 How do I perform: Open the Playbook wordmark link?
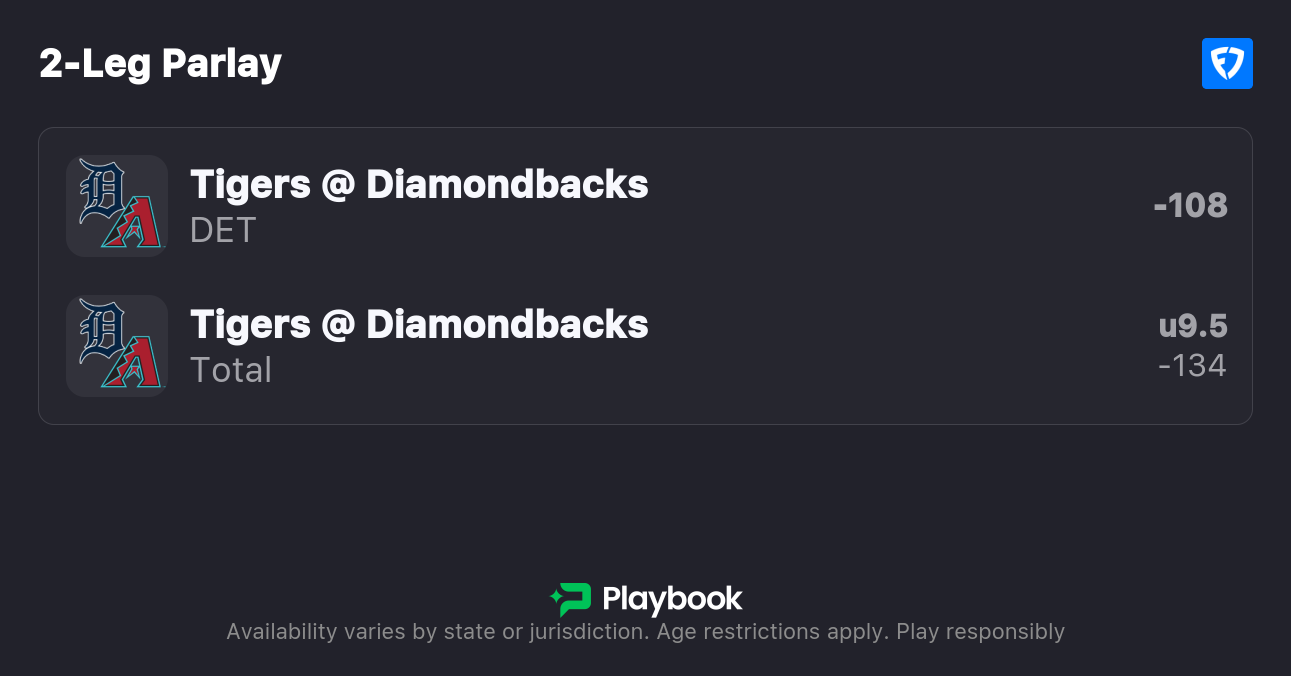(x=672, y=599)
